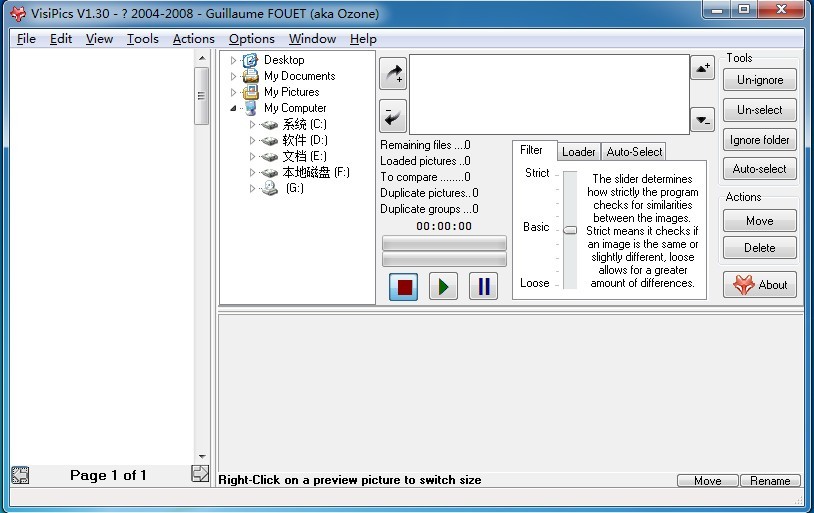Click the filter strictness slider handle

570,230
